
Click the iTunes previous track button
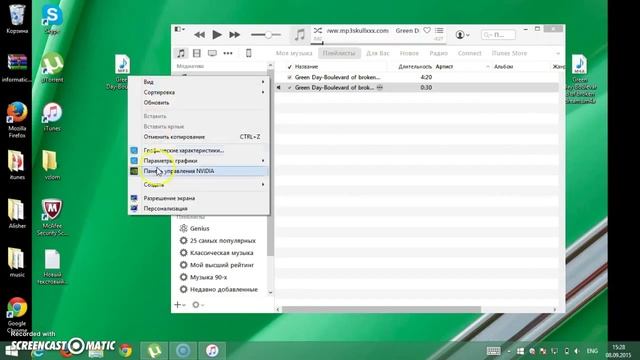coord(199,35)
